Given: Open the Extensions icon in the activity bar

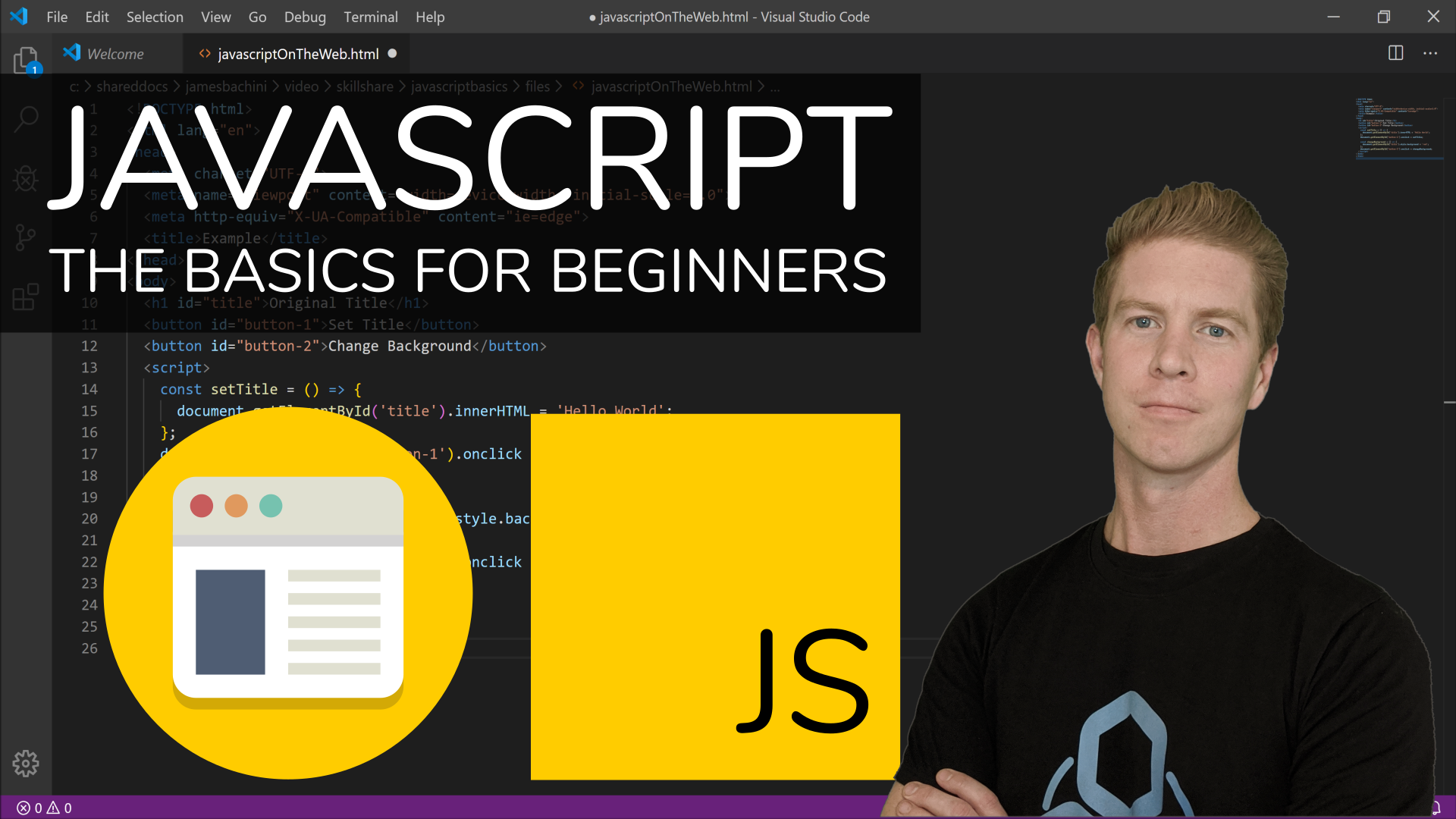Looking at the screenshot, I should (x=26, y=296).
